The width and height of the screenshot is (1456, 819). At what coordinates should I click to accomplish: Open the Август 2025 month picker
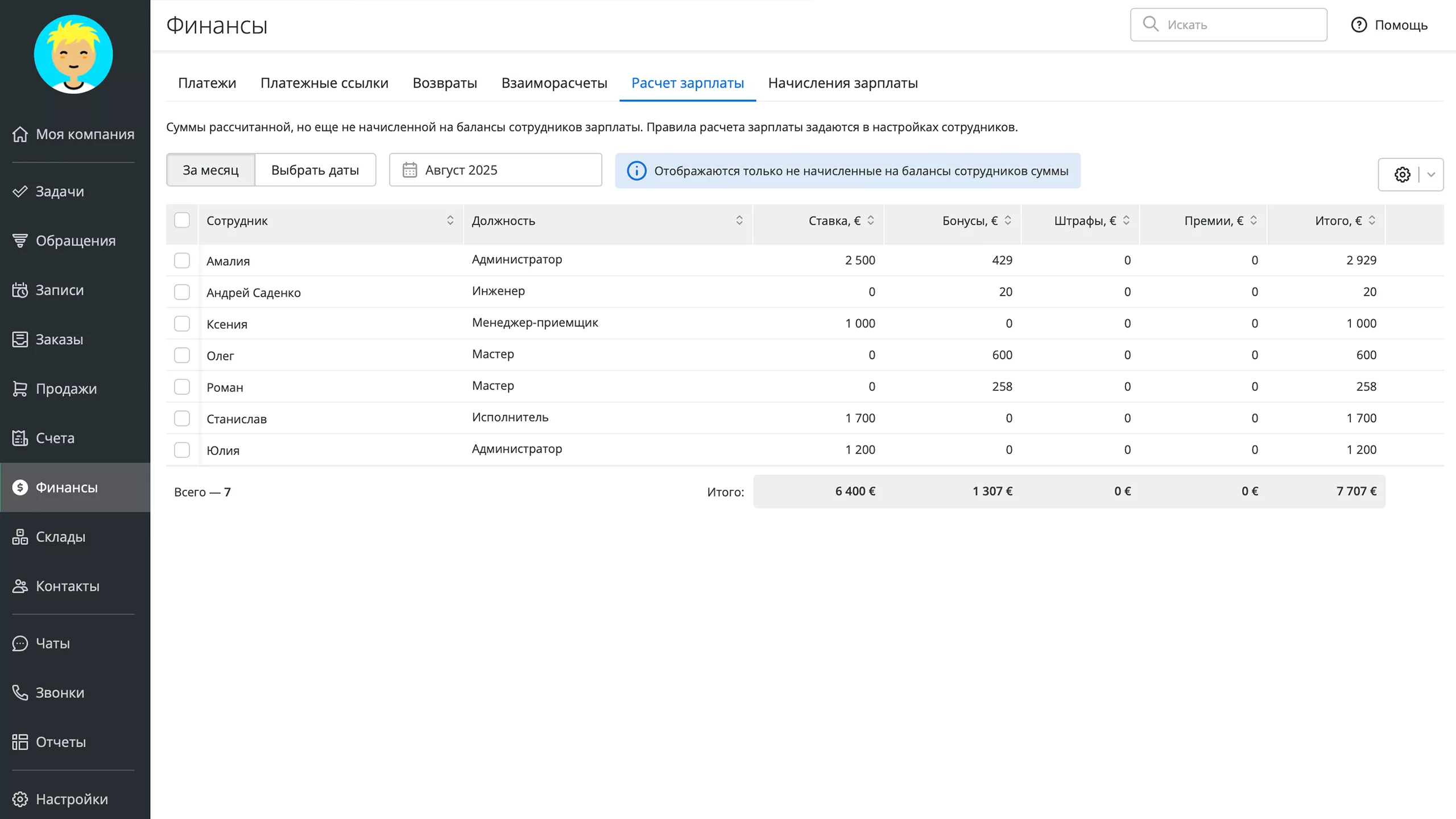tap(495, 170)
